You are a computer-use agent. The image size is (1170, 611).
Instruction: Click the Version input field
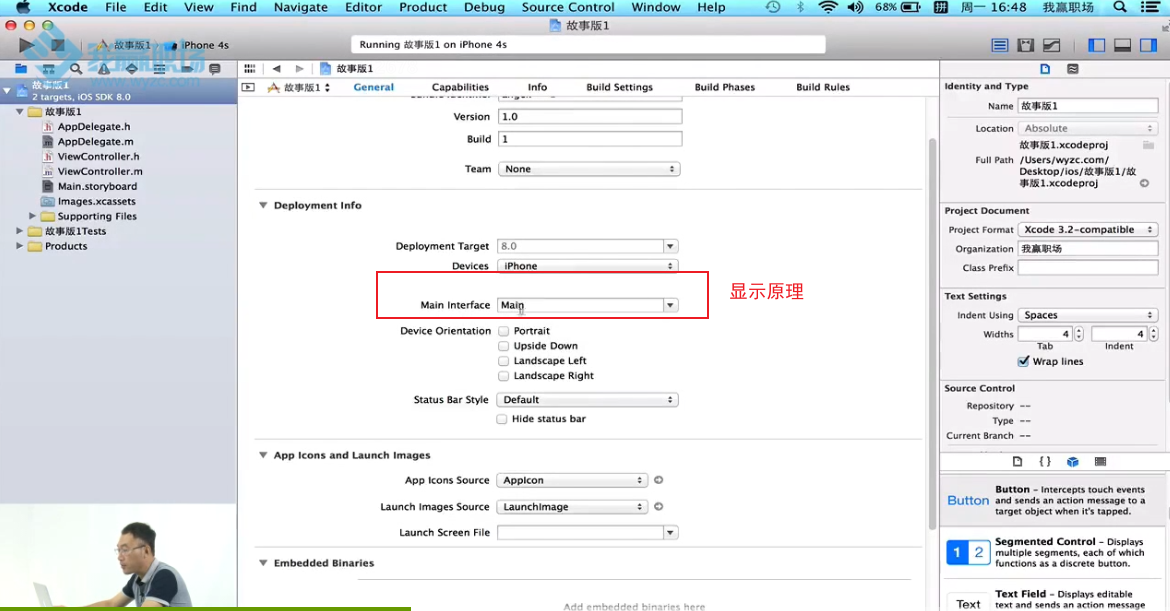(589, 117)
